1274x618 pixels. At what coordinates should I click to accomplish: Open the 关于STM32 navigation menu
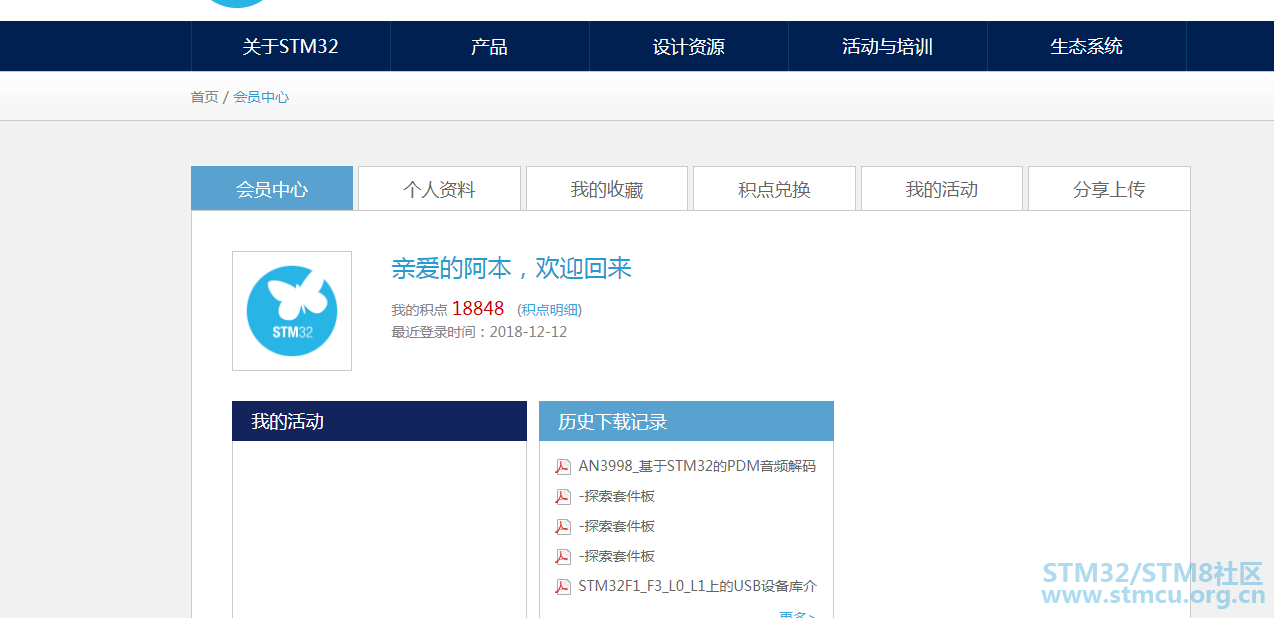pyautogui.click(x=290, y=46)
